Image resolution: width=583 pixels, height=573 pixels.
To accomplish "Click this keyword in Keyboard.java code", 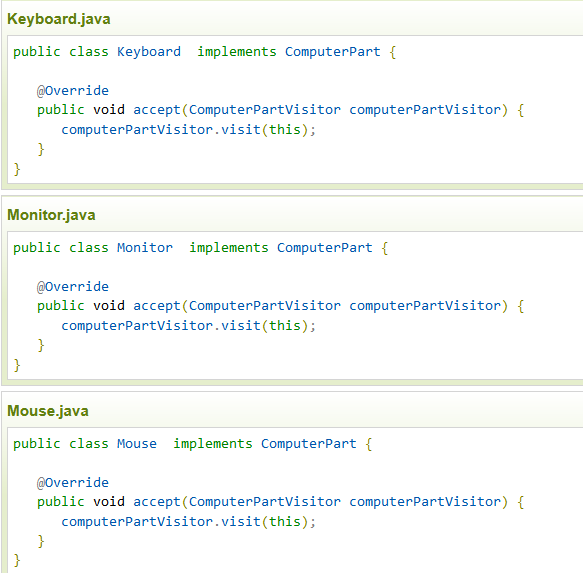I will coord(285,130).
